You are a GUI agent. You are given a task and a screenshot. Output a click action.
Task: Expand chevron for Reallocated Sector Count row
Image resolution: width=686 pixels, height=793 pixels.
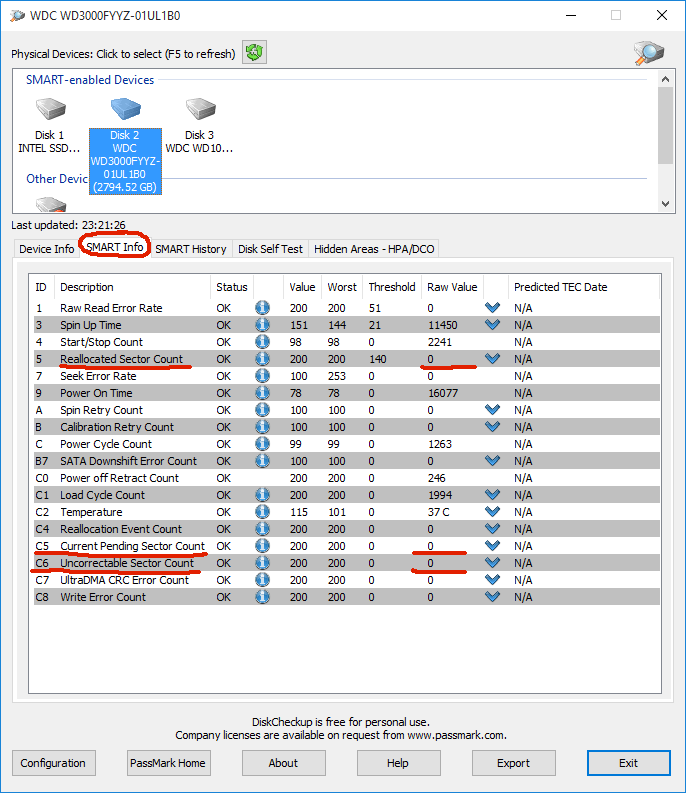492,359
